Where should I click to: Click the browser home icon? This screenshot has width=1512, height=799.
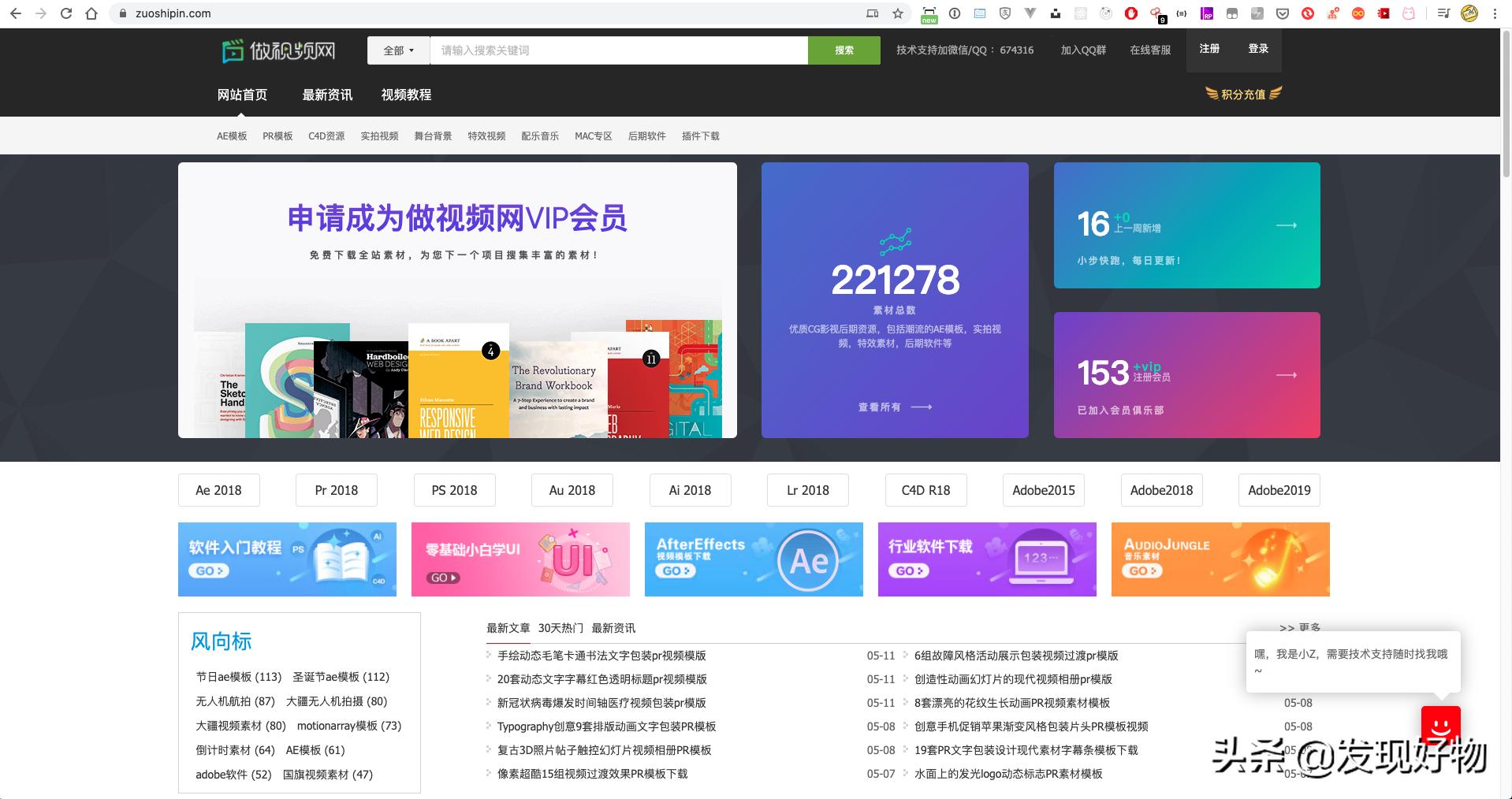click(x=91, y=13)
